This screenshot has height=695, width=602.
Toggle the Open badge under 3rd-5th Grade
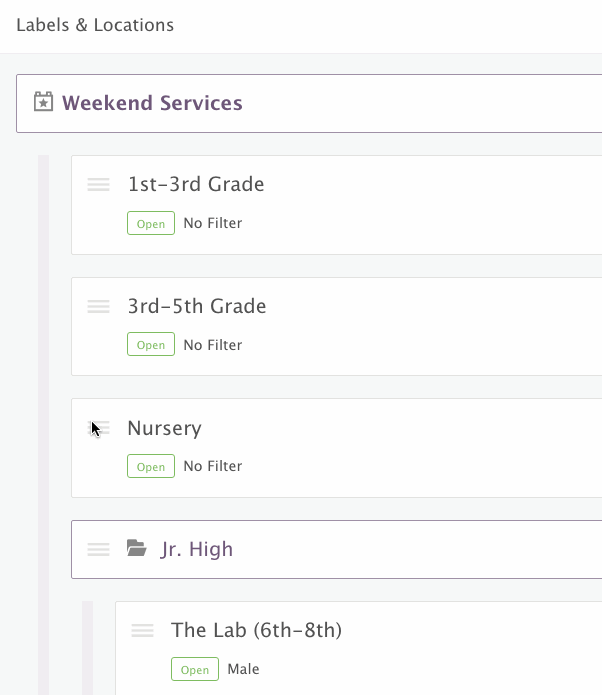point(151,345)
